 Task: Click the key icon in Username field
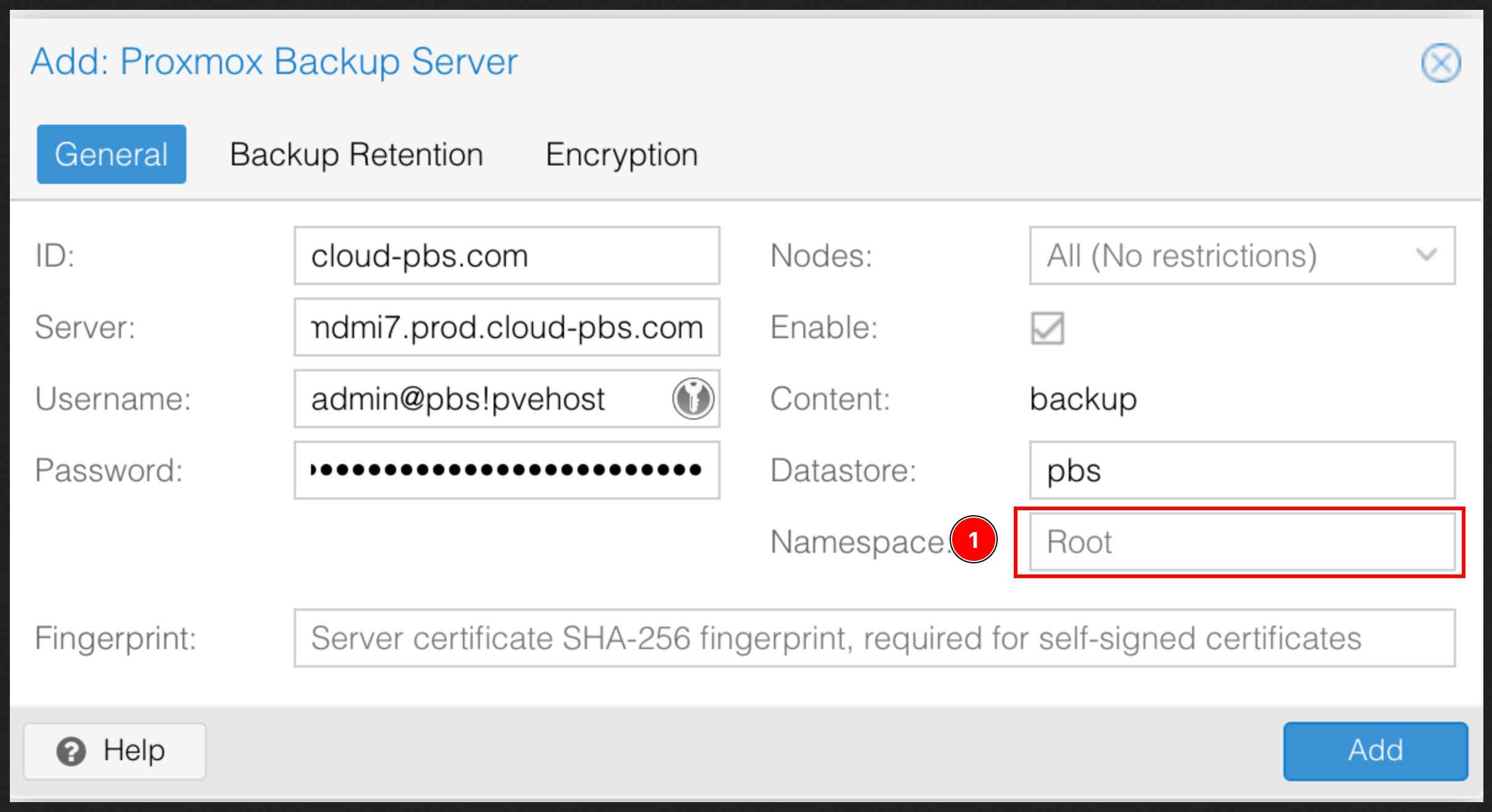[x=693, y=399]
